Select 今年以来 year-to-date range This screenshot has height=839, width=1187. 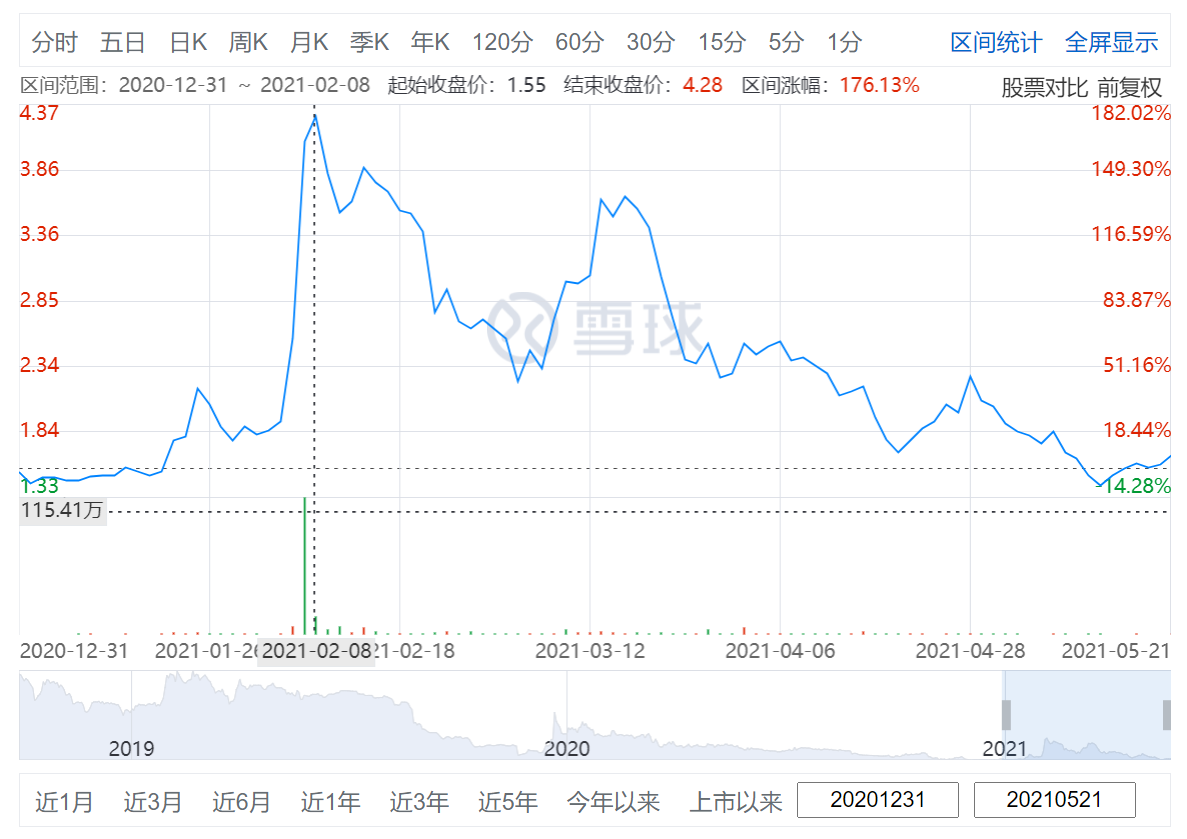pos(613,801)
